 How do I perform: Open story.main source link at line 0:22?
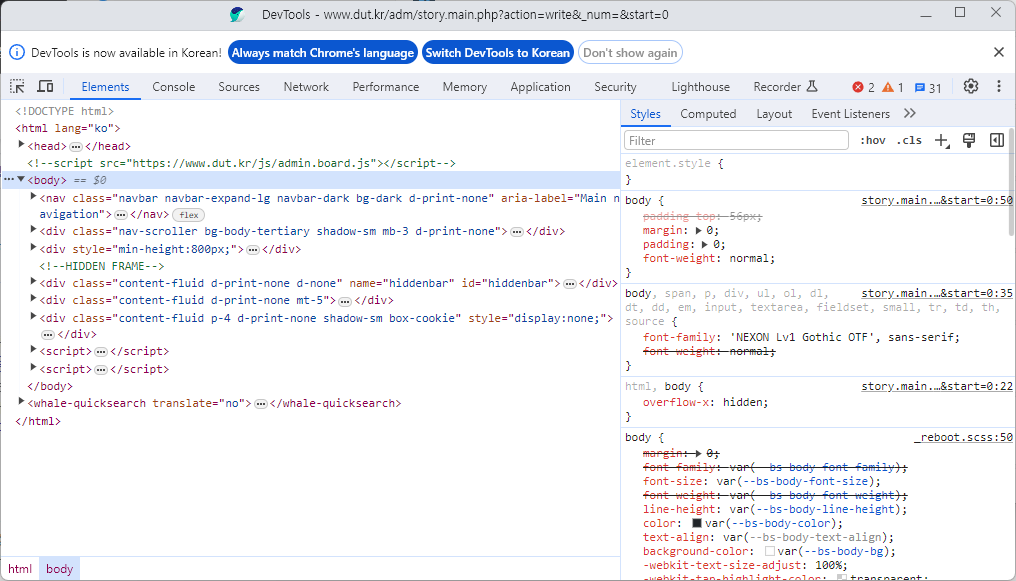[x=936, y=386]
